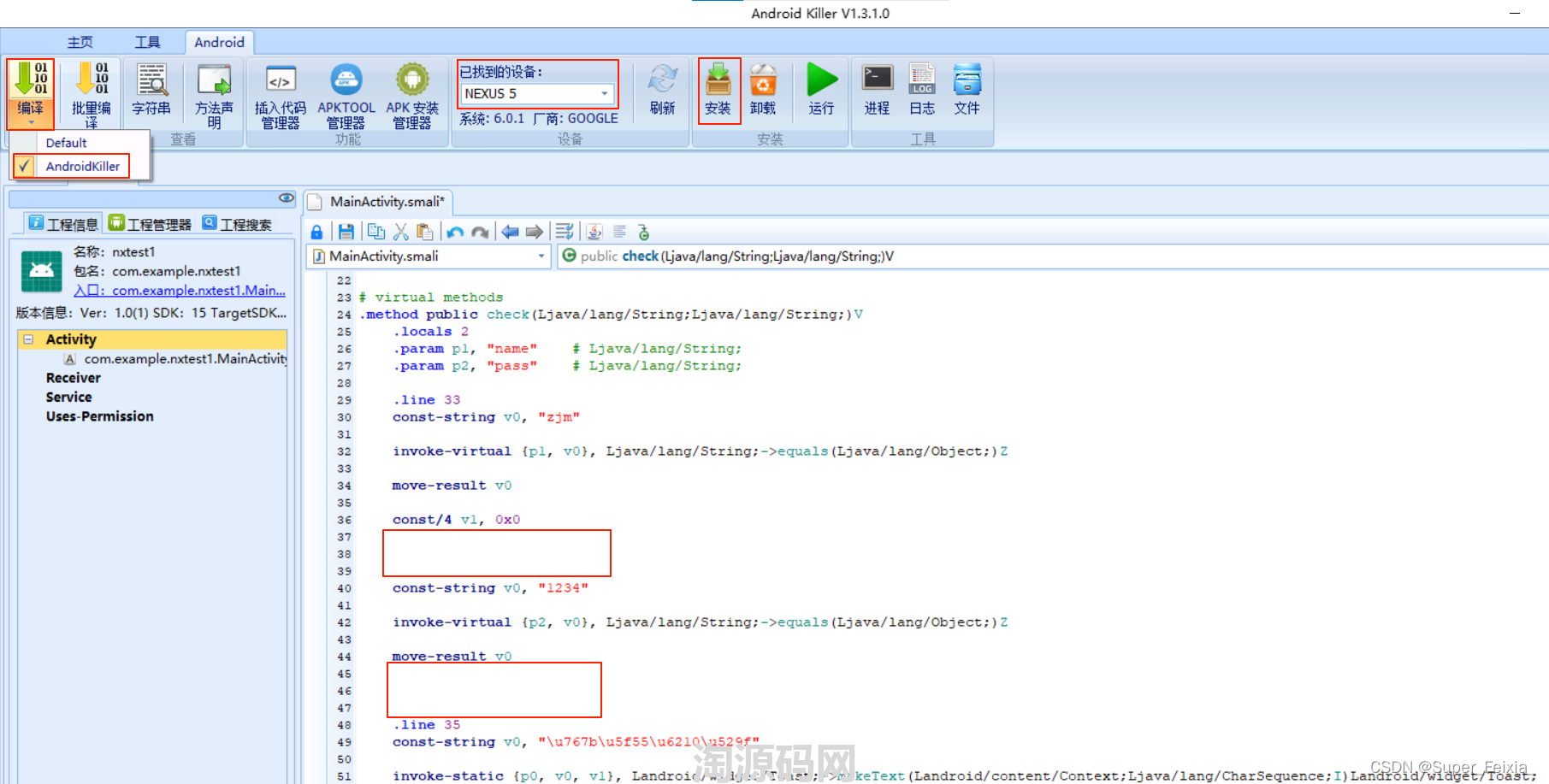Screen dimensions: 1549x784
Task: Click the line const/4 v1, 0x0
Action: tap(456, 520)
